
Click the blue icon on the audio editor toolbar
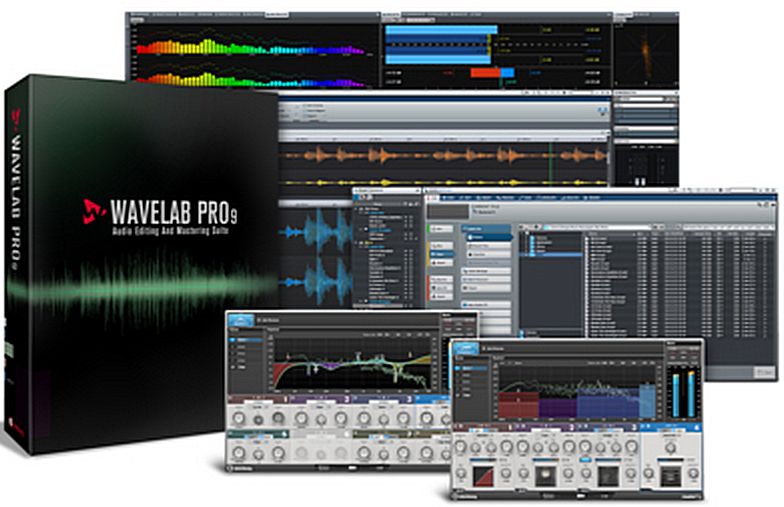point(602,112)
